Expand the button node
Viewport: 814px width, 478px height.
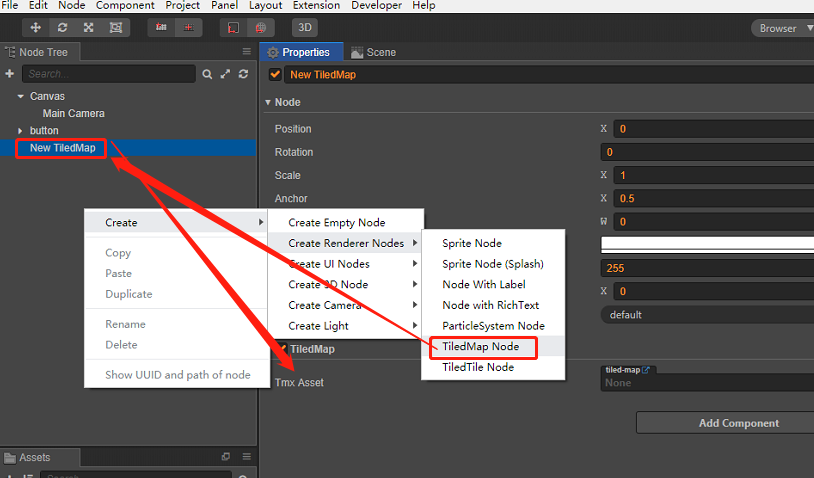pos(20,131)
